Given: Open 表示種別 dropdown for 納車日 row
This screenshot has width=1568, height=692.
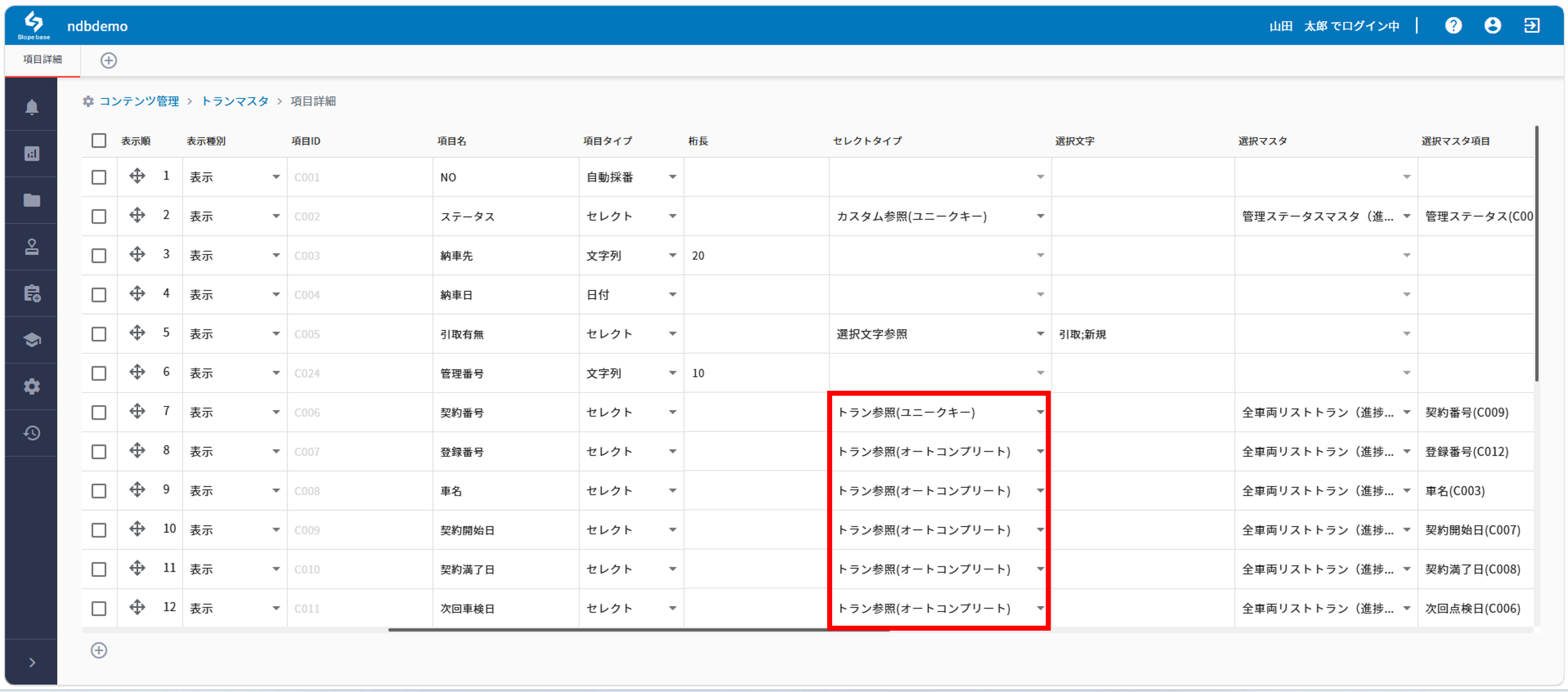Looking at the screenshot, I should [x=234, y=294].
